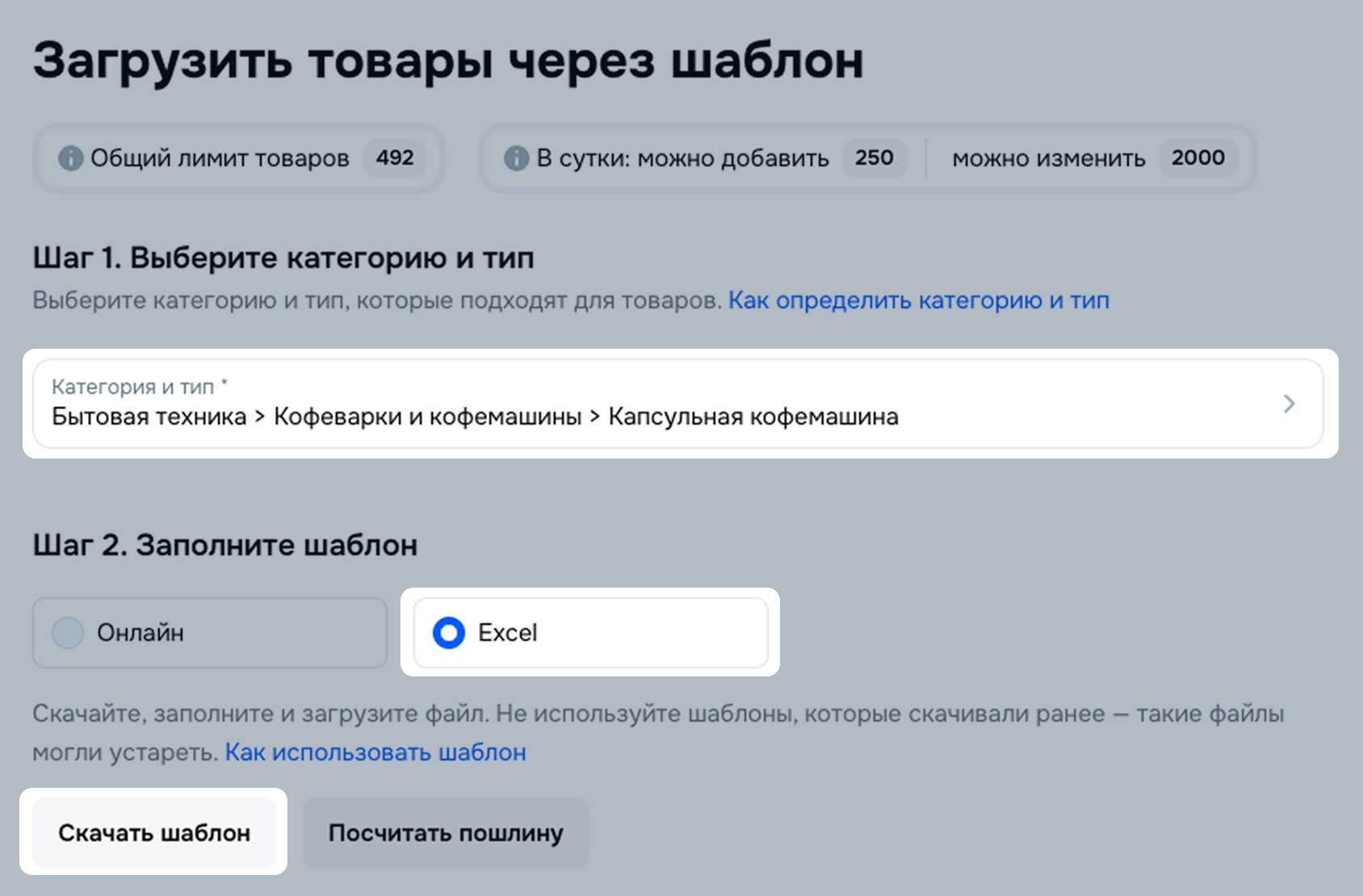Select the Excel radio option
Screen dimensions: 1363x896
pos(449,633)
